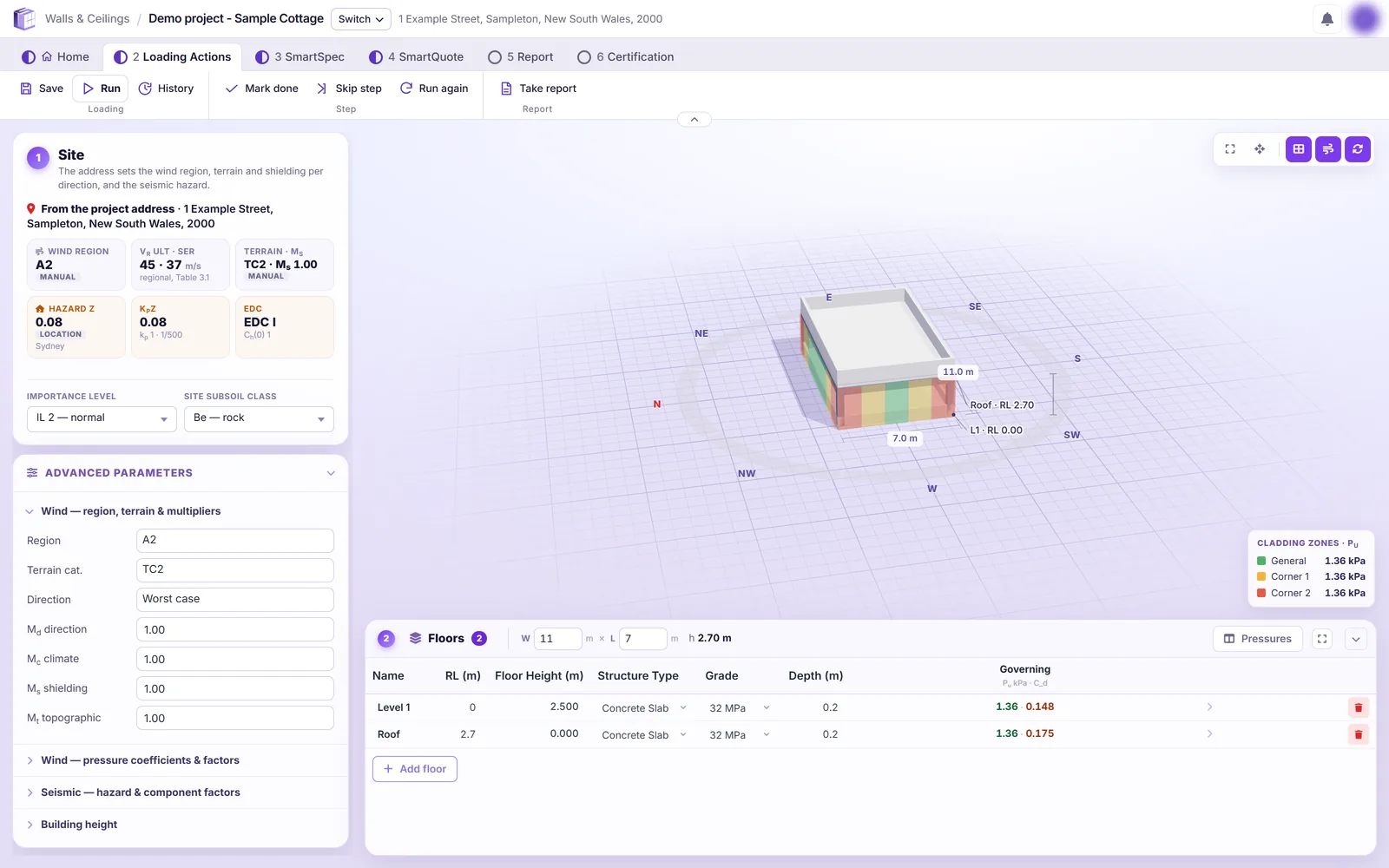The image size is (1389, 868).
Task: Toggle auto-rotate in 3D viewer
Action: pos(1358,149)
